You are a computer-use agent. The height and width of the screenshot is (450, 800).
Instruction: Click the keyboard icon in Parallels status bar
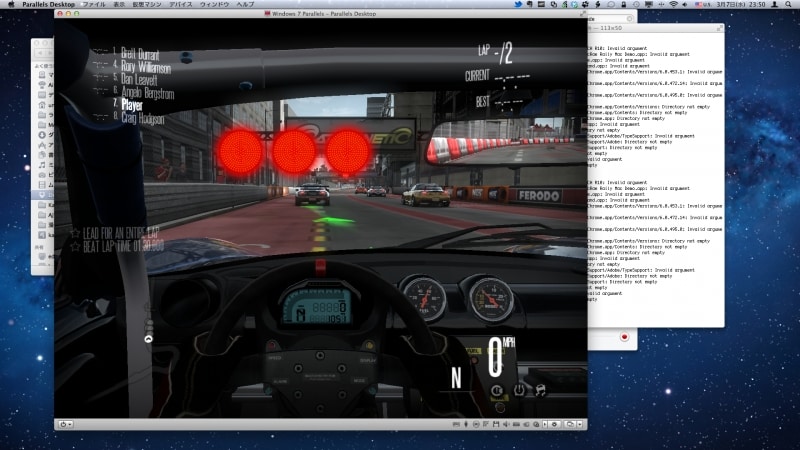click(454, 424)
